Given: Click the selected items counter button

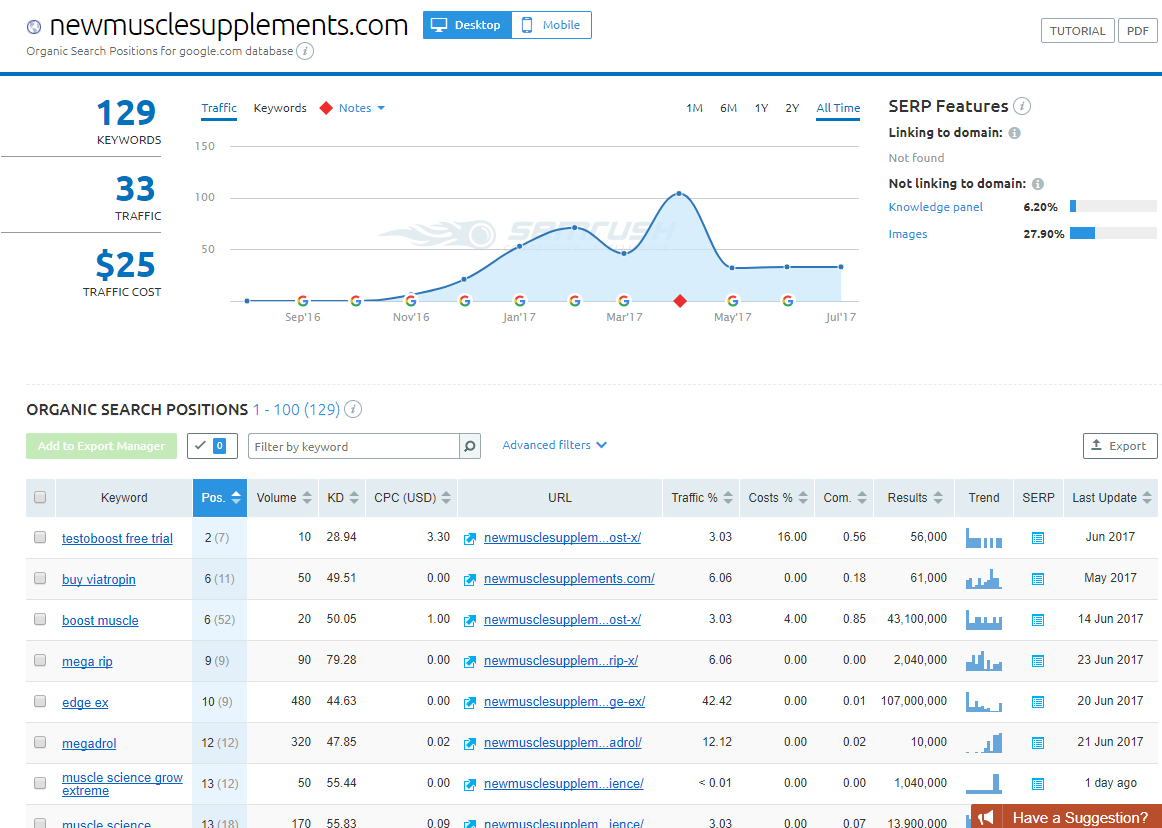Looking at the screenshot, I should pos(212,446).
